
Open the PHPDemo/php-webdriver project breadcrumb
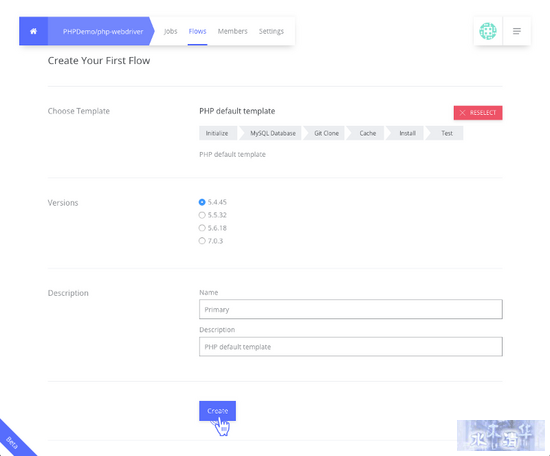pos(103,32)
